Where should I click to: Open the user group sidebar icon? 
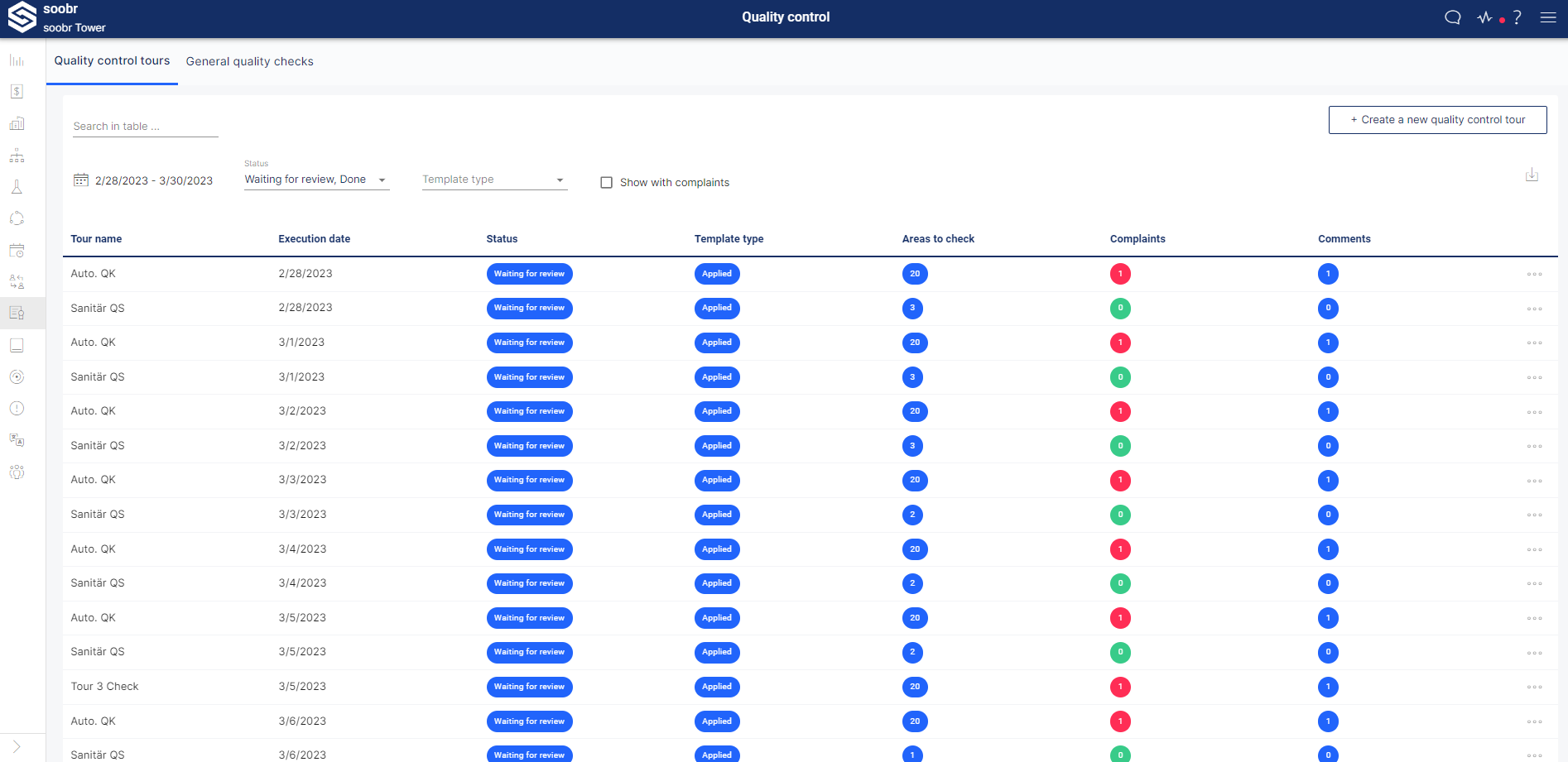pos(17,472)
